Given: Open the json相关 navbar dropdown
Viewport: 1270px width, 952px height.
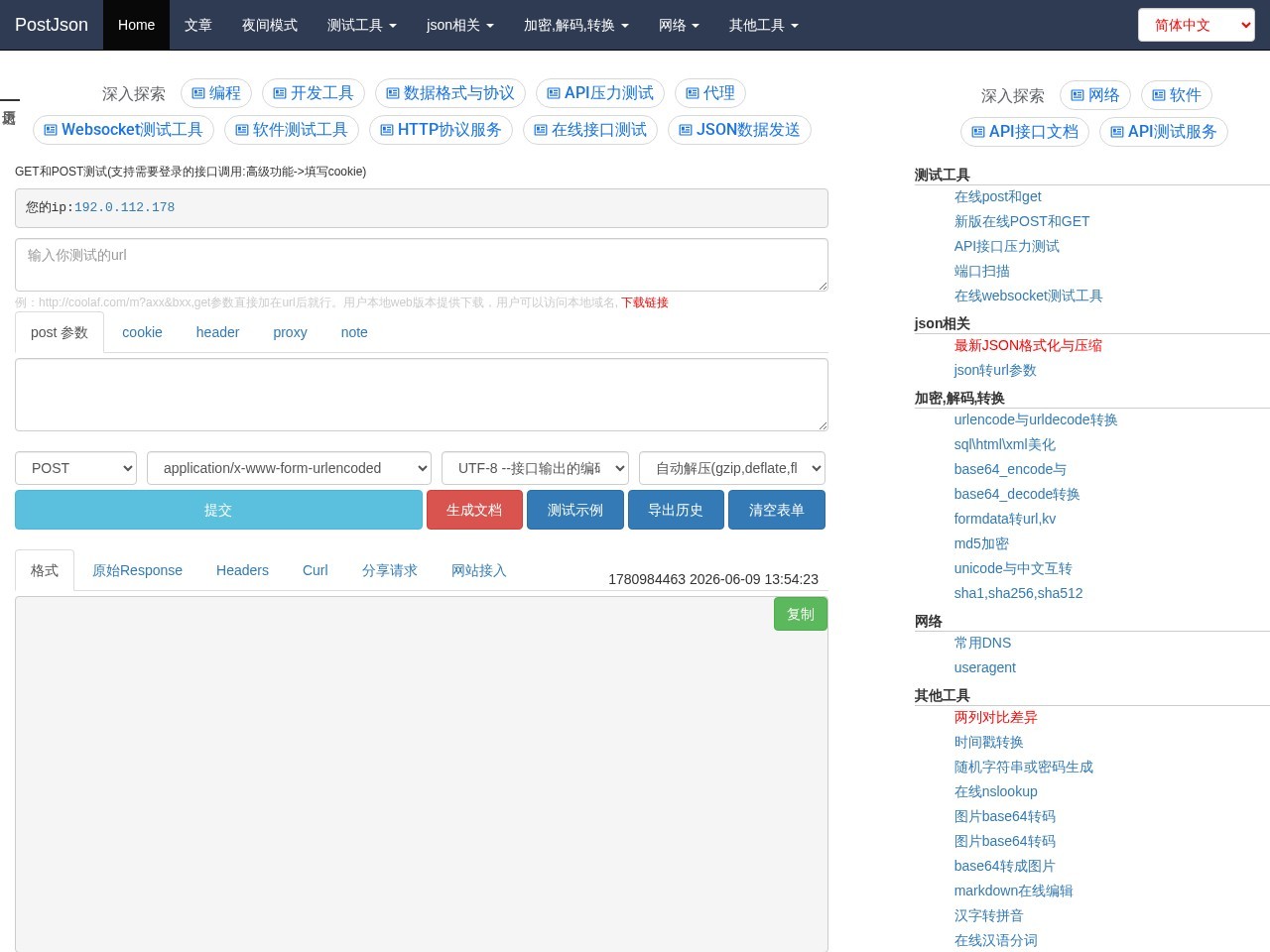Looking at the screenshot, I should point(460,25).
